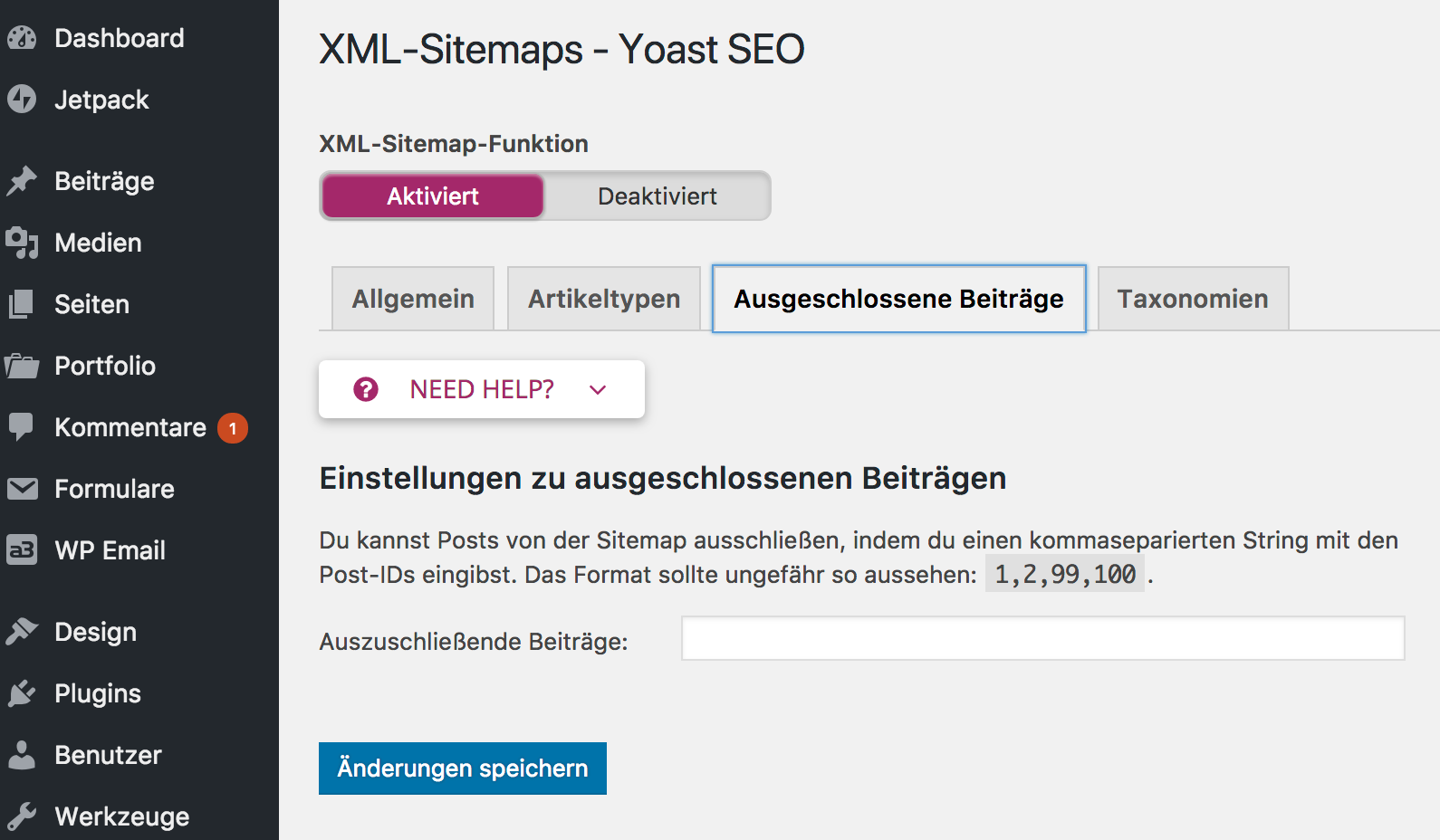Switch to the Artikeltypen tab
The image size is (1440, 840).
(604, 299)
